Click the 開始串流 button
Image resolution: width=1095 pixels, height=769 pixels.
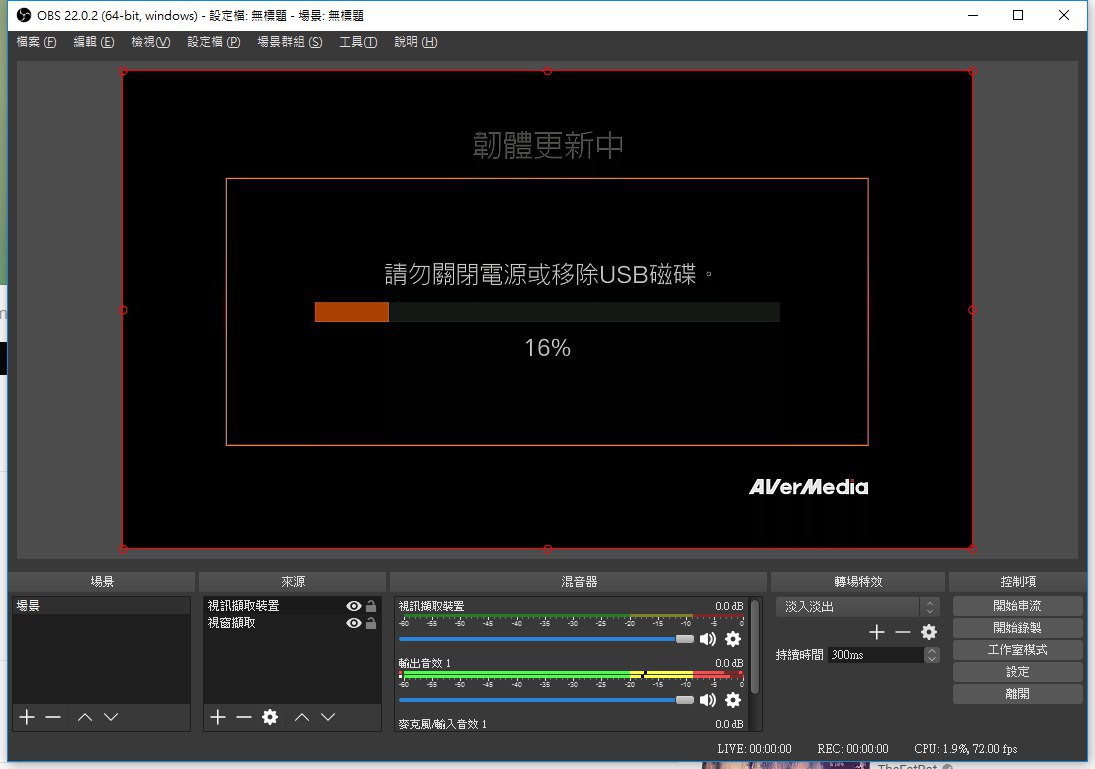point(1017,606)
